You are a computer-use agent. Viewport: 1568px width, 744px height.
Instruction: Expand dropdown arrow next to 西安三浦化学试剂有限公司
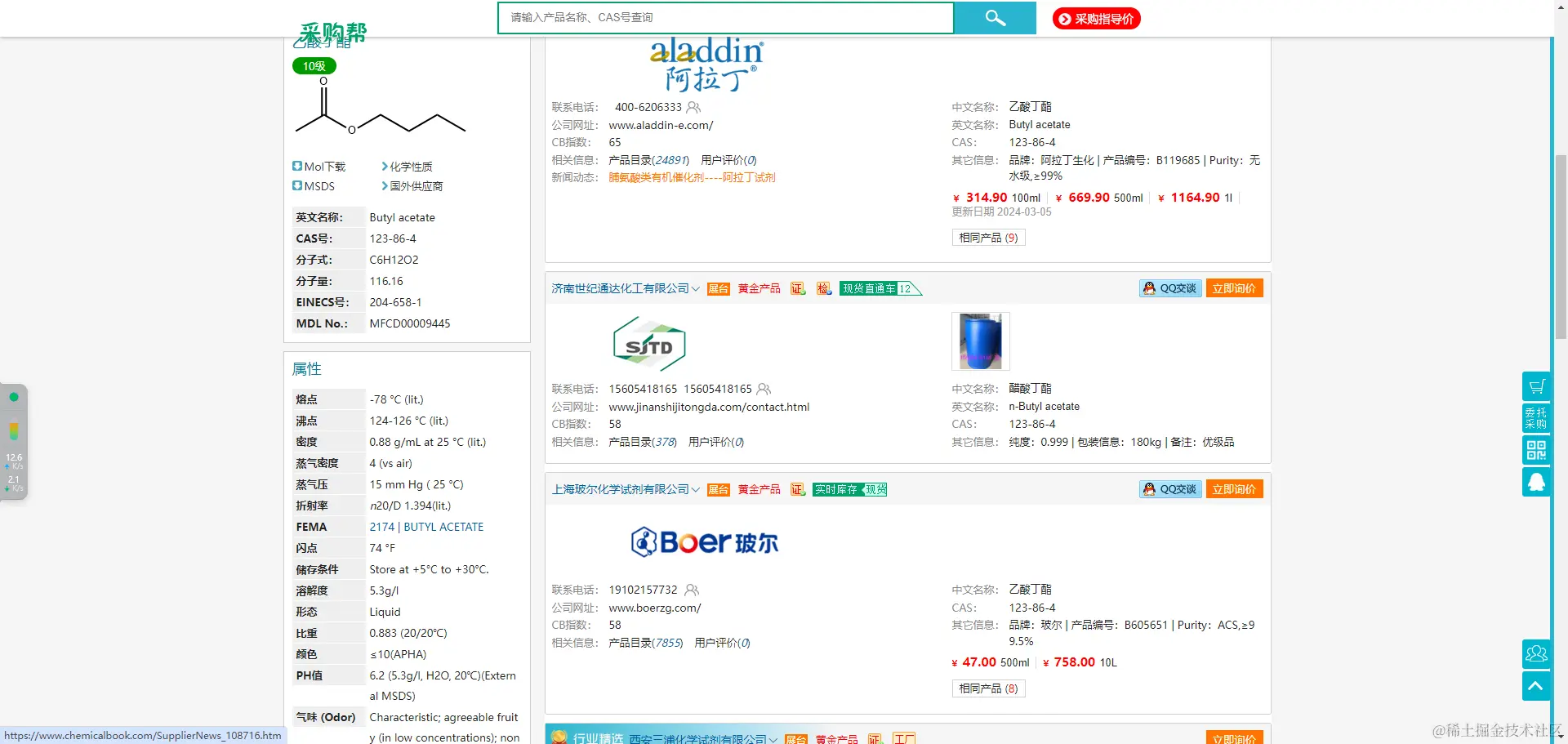[773, 739]
